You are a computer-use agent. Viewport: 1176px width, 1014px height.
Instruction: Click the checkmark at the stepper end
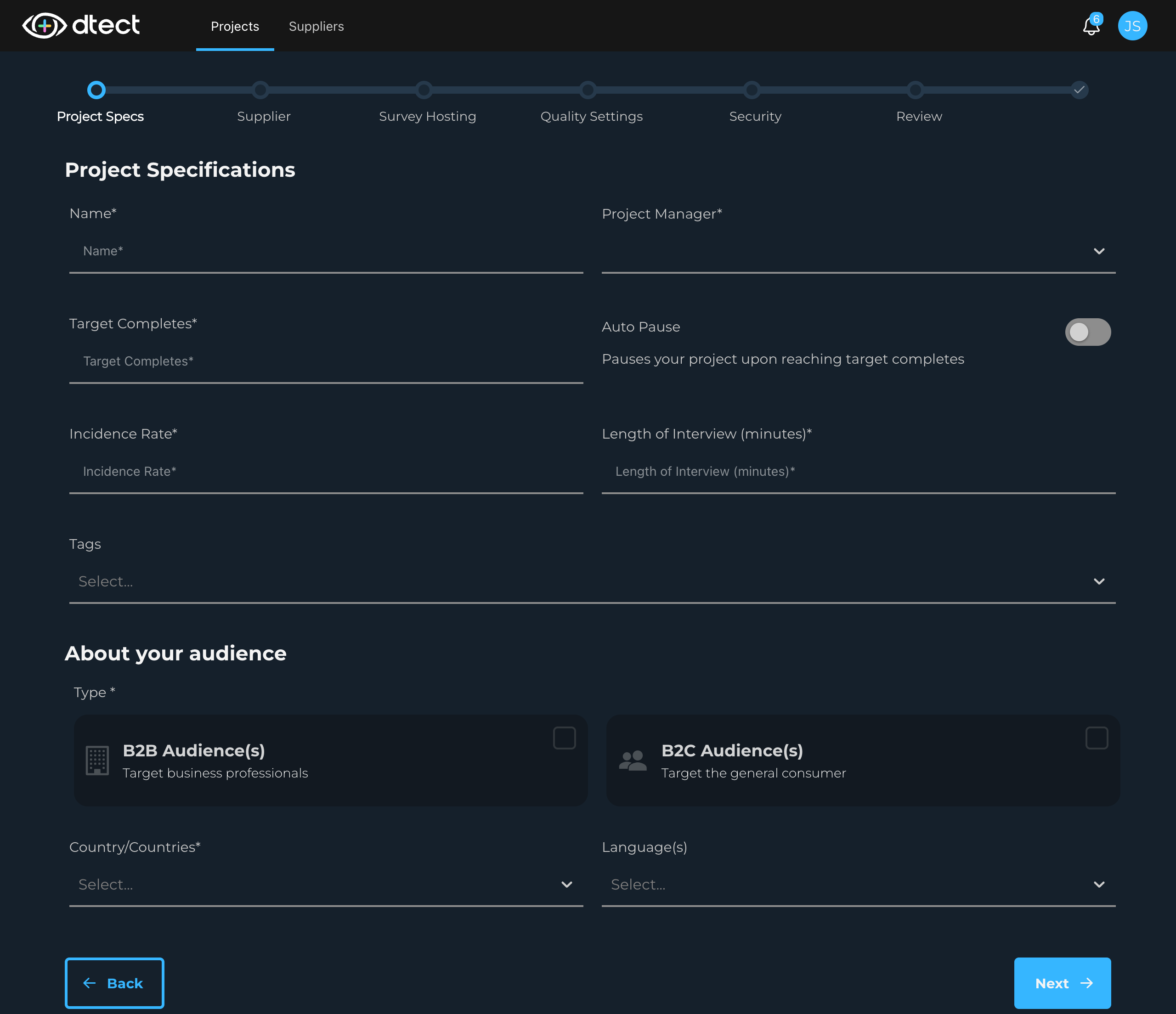click(x=1079, y=90)
